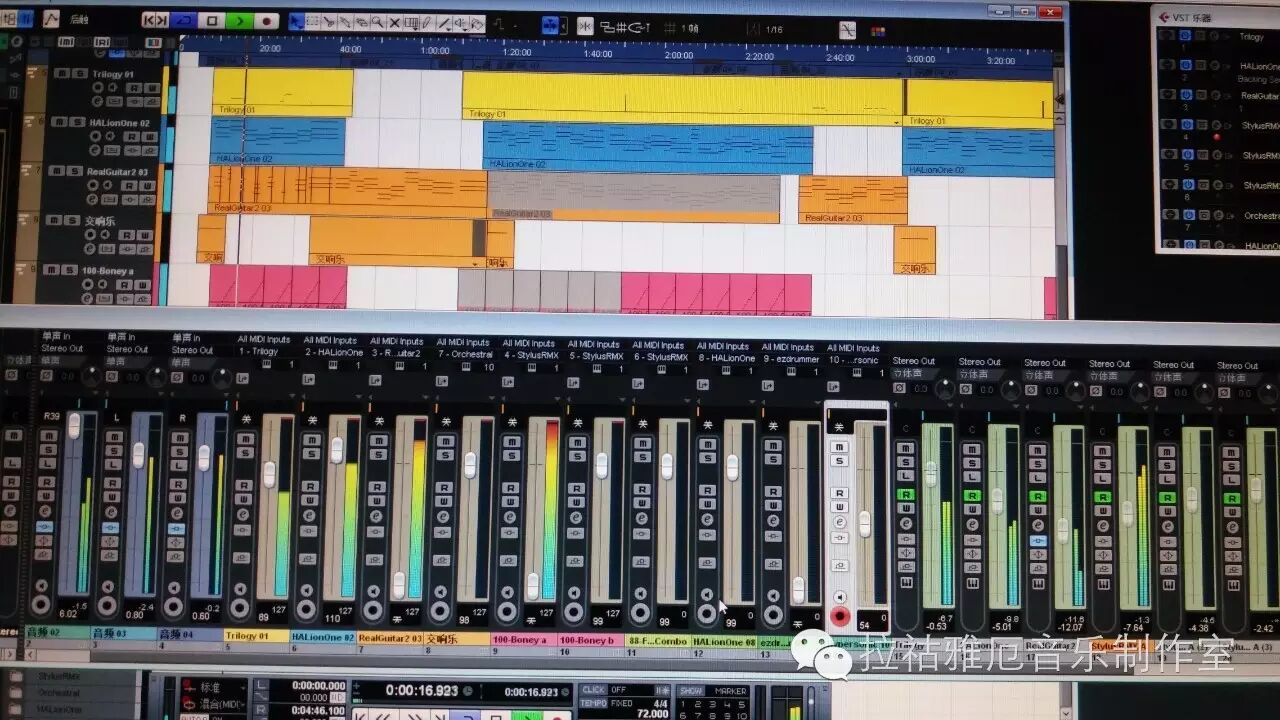Select the first yellow Trilogy 01 clip
Viewport: 1280px width, 720px height.
coord(283,92)
